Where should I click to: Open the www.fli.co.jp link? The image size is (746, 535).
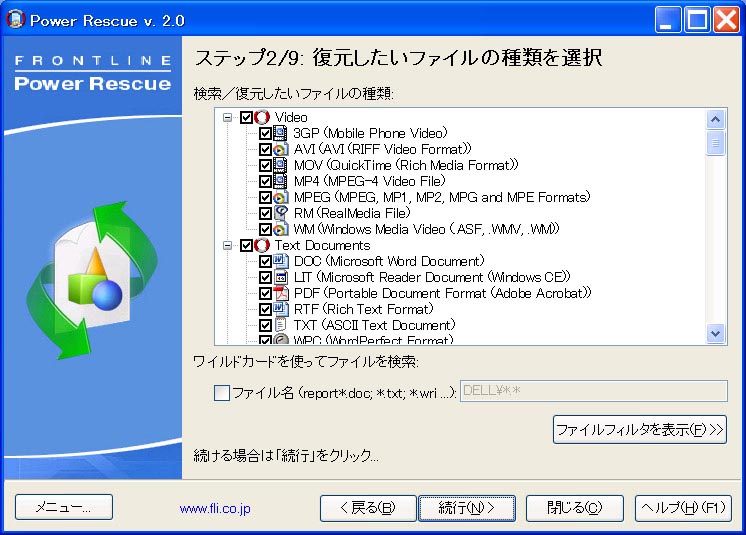(x=215, y=508)
